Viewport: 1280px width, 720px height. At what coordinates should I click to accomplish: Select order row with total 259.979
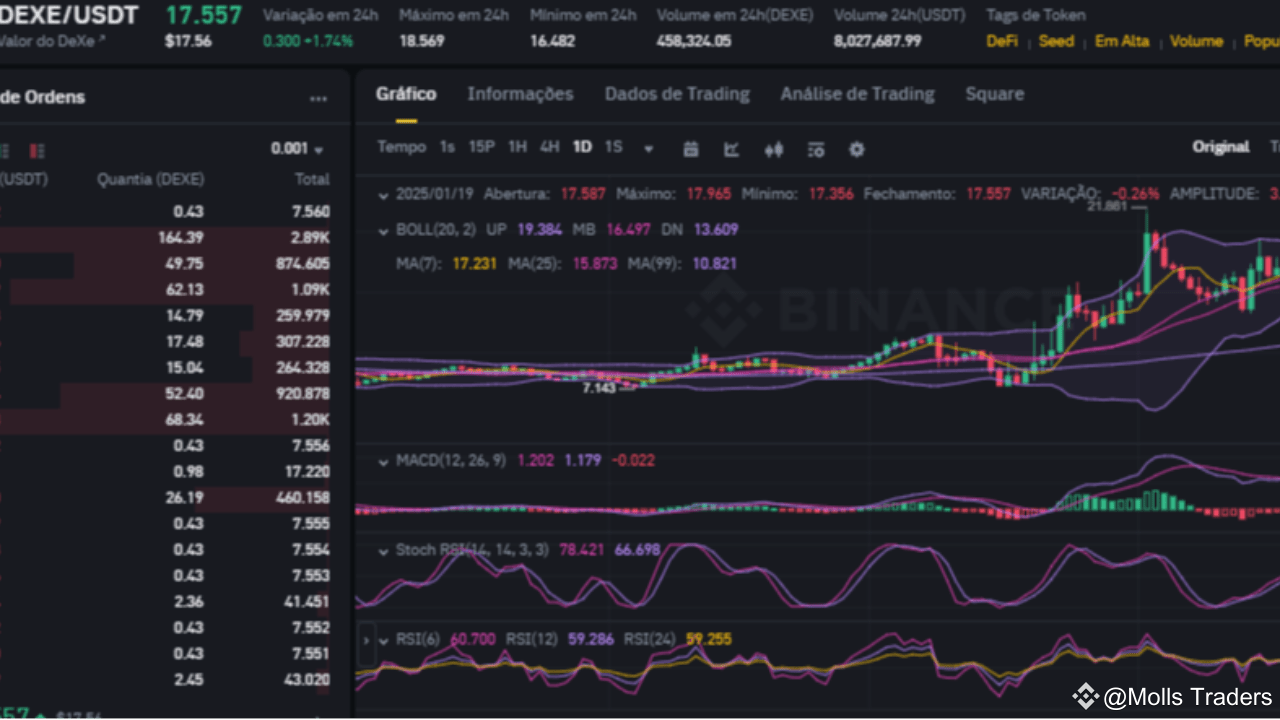click(x=165, y=316)
